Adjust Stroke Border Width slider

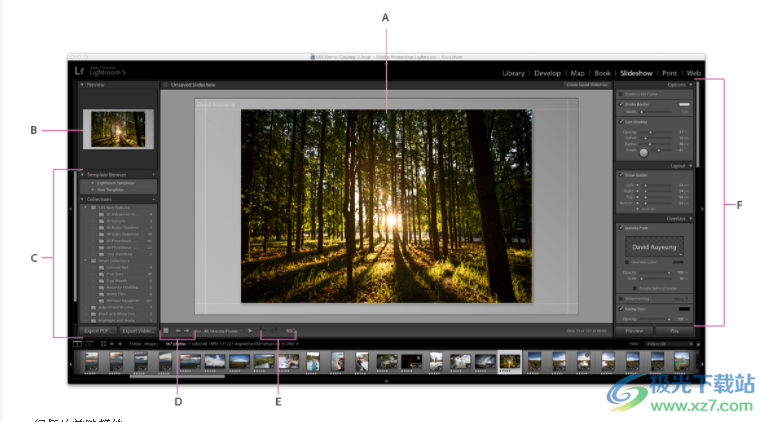point(656,112)
